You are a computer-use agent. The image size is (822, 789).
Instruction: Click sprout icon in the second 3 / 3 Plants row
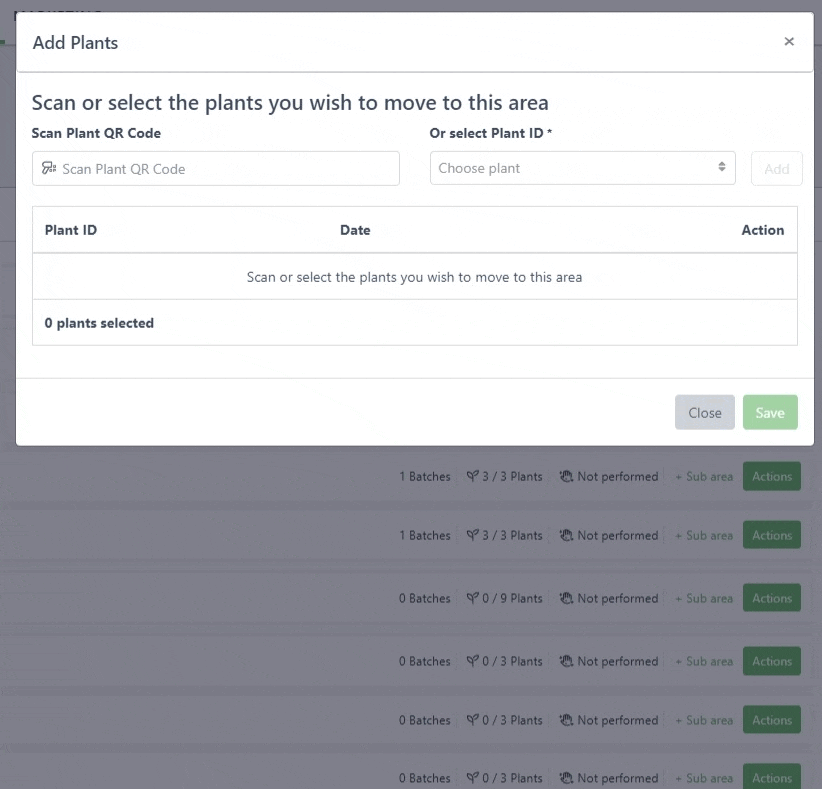click(x=472, y=536)
